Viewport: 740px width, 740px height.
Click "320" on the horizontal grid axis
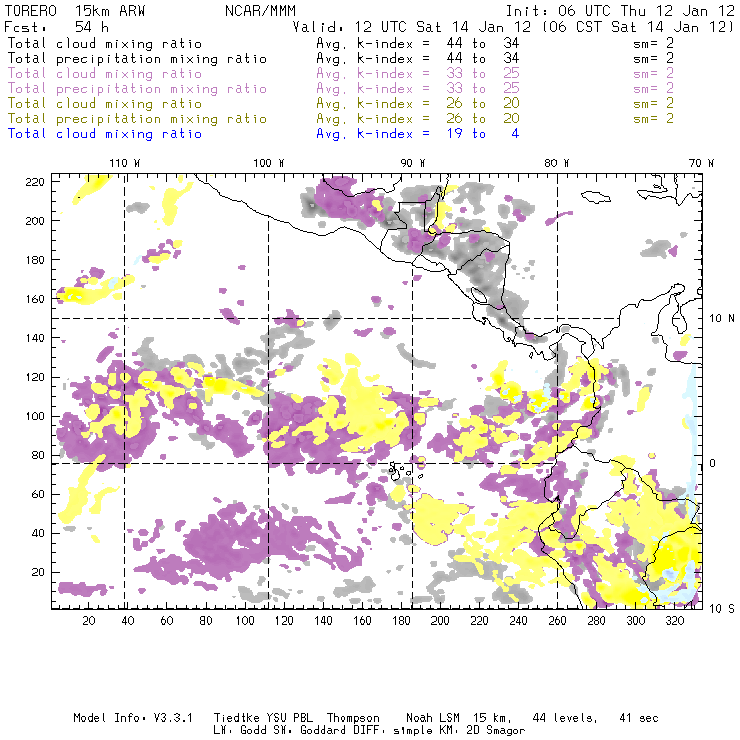point(674,621)
